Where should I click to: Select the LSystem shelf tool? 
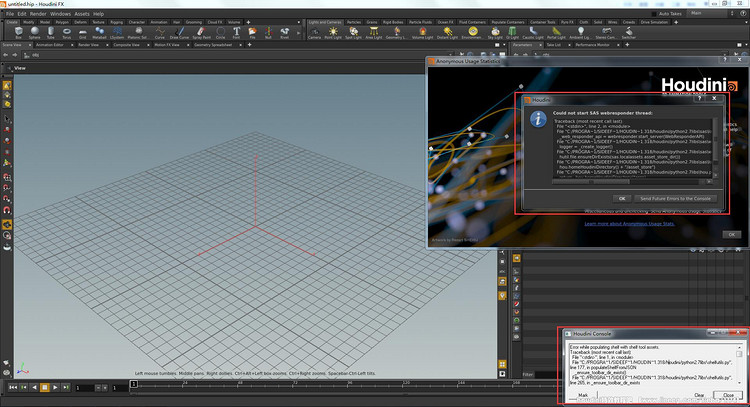coord(117,33)
